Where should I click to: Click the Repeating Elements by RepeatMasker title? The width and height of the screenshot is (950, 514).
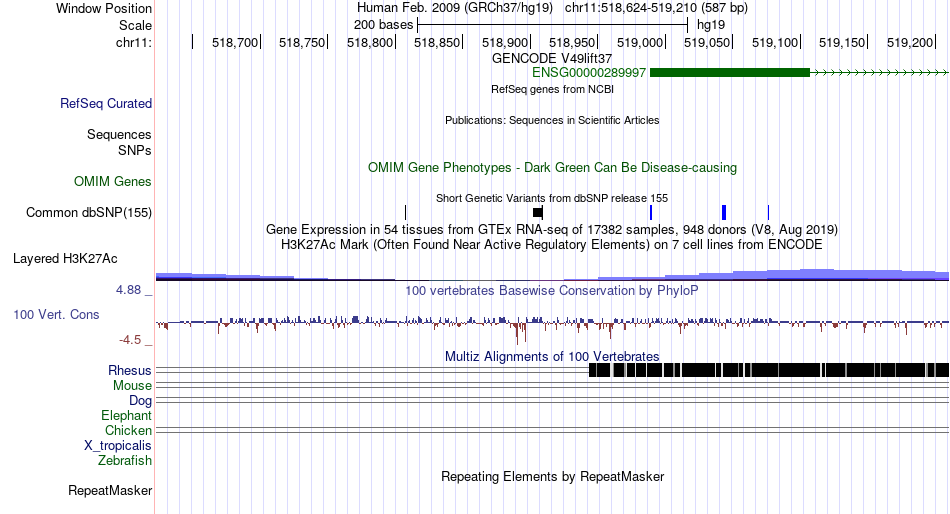coord(552,476)
